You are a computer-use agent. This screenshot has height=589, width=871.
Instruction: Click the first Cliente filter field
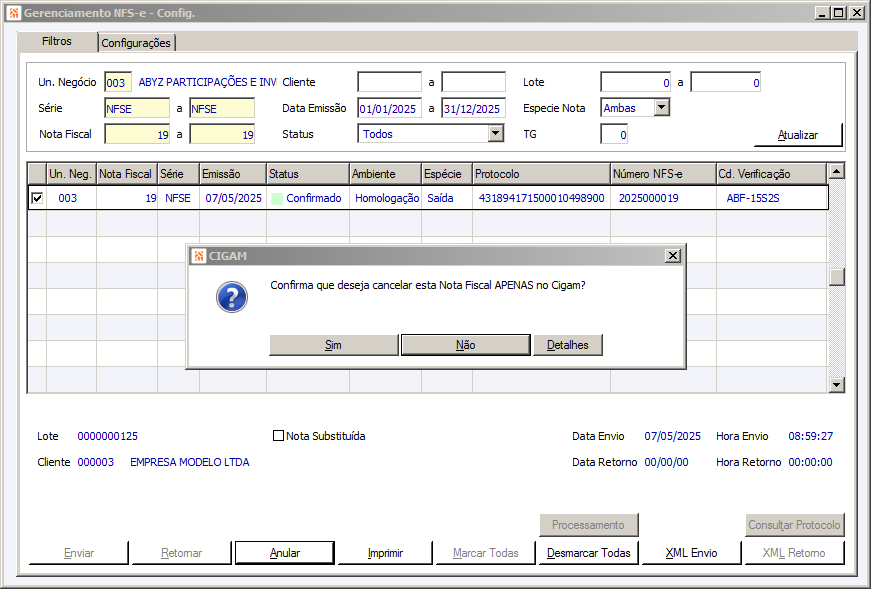(x=389, y=82)
